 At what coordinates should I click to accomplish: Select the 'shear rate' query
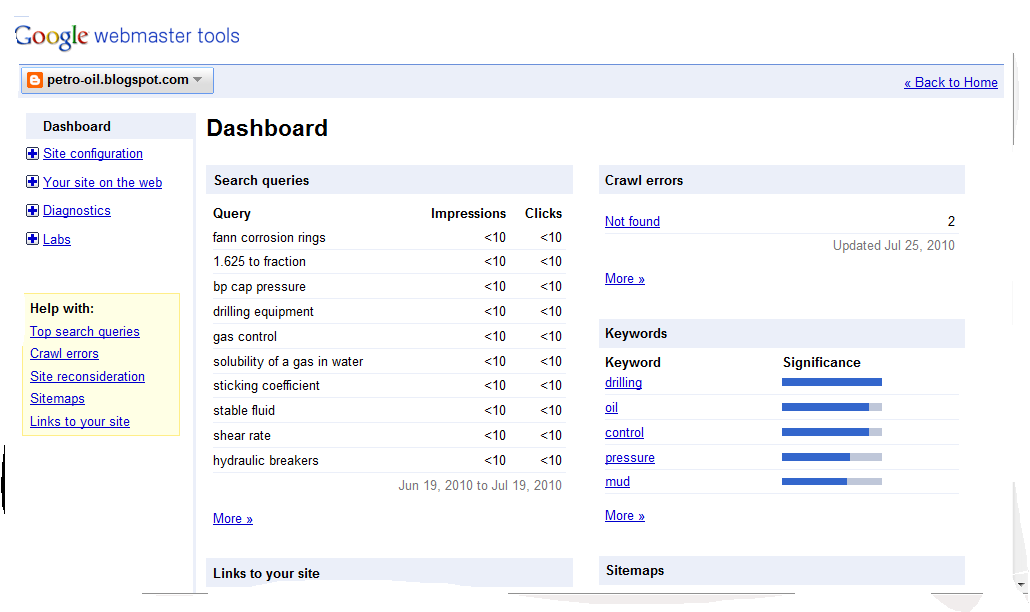pyautogui.click(x=242, y=435)
